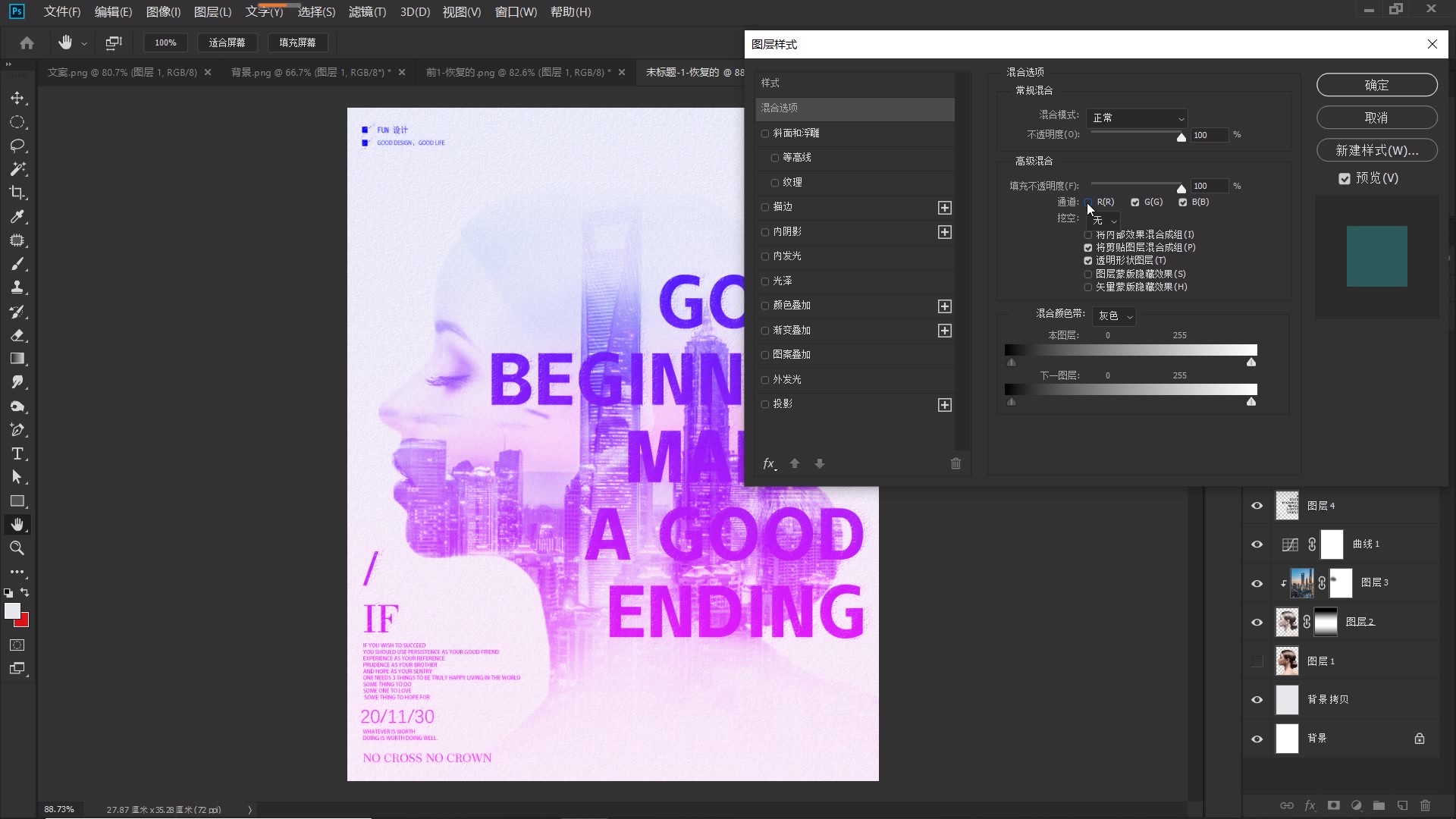
Task: Click the 新建样式(W)... button
Action: [1376, 150]
